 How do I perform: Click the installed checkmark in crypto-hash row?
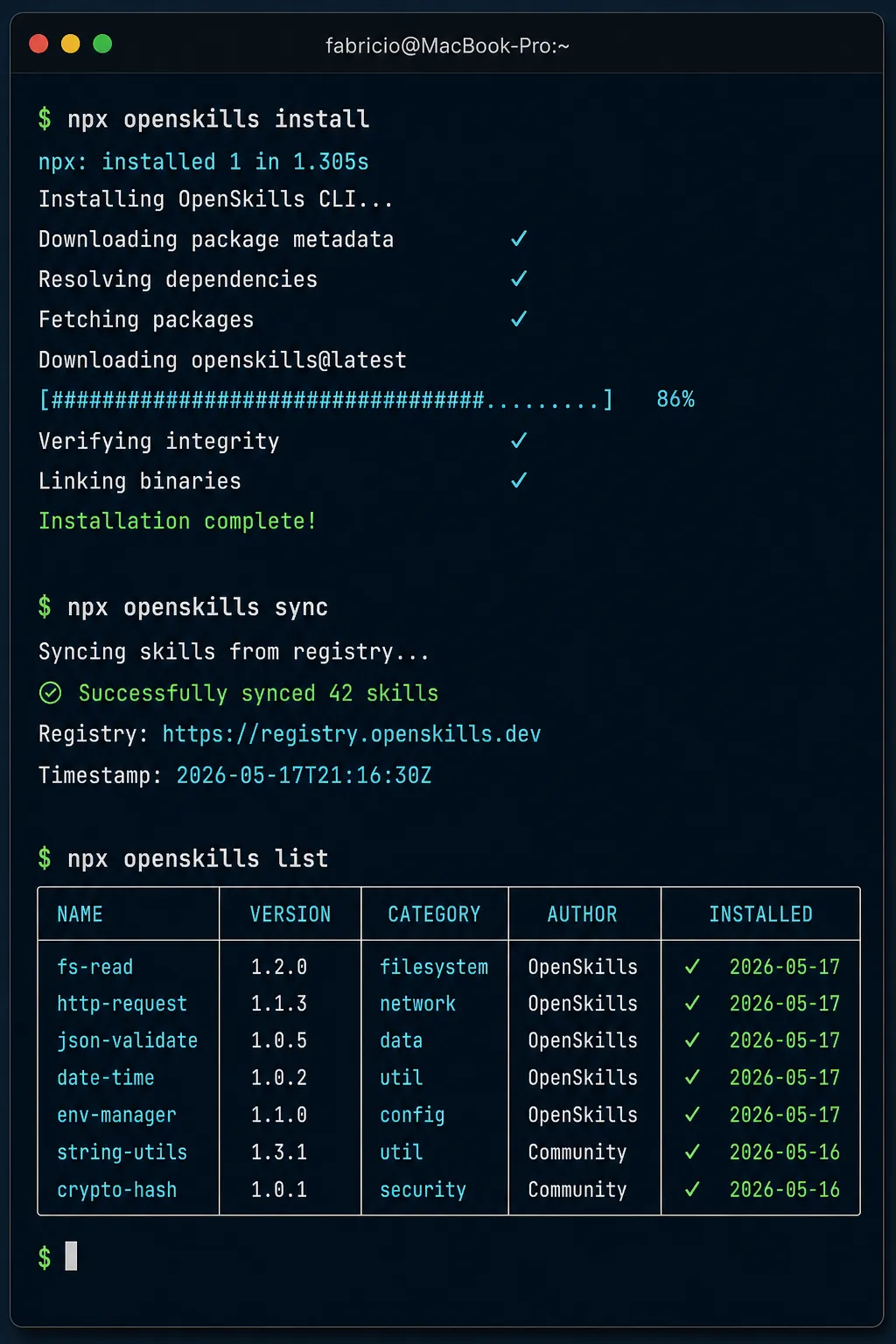pos(692,1189)
